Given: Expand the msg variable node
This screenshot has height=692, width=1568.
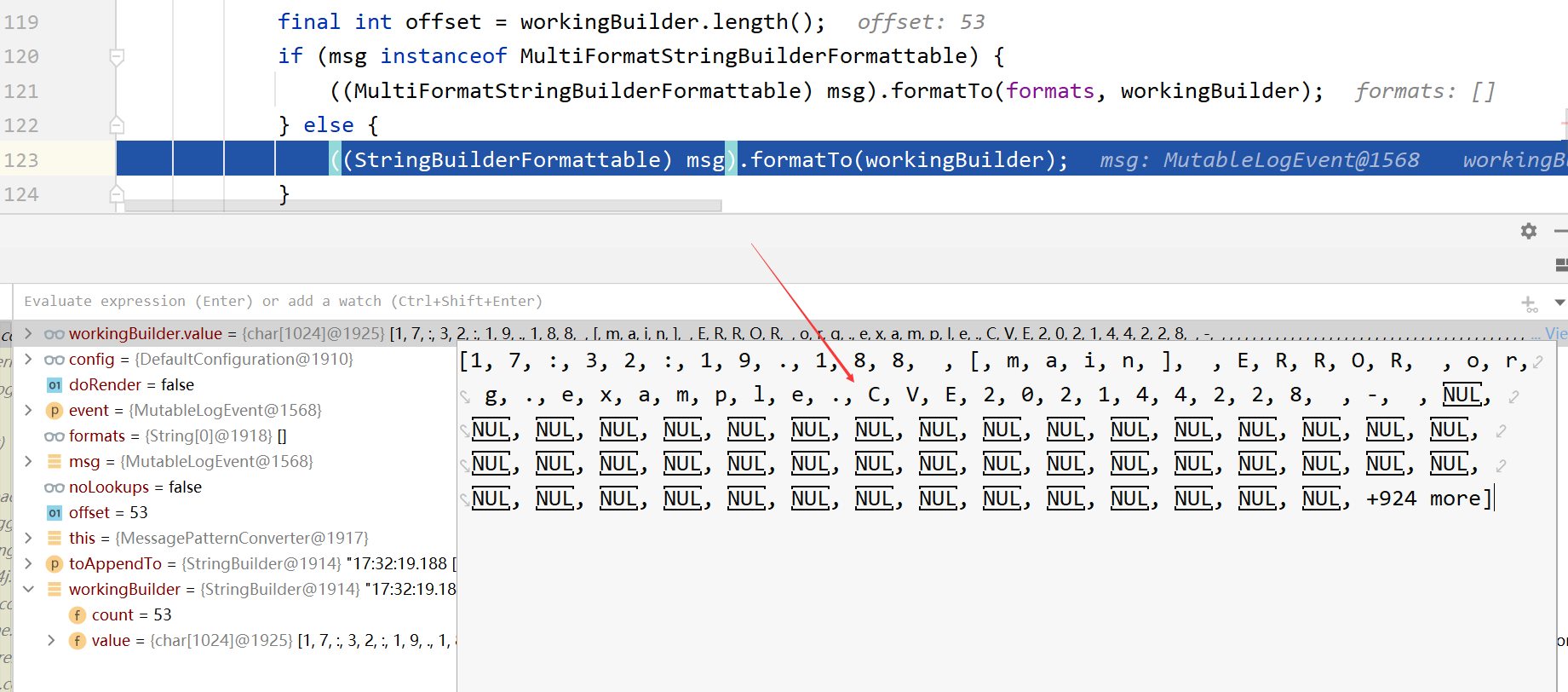Looking at the screenshot, I should pyautogui.click(x=28, y=462).
